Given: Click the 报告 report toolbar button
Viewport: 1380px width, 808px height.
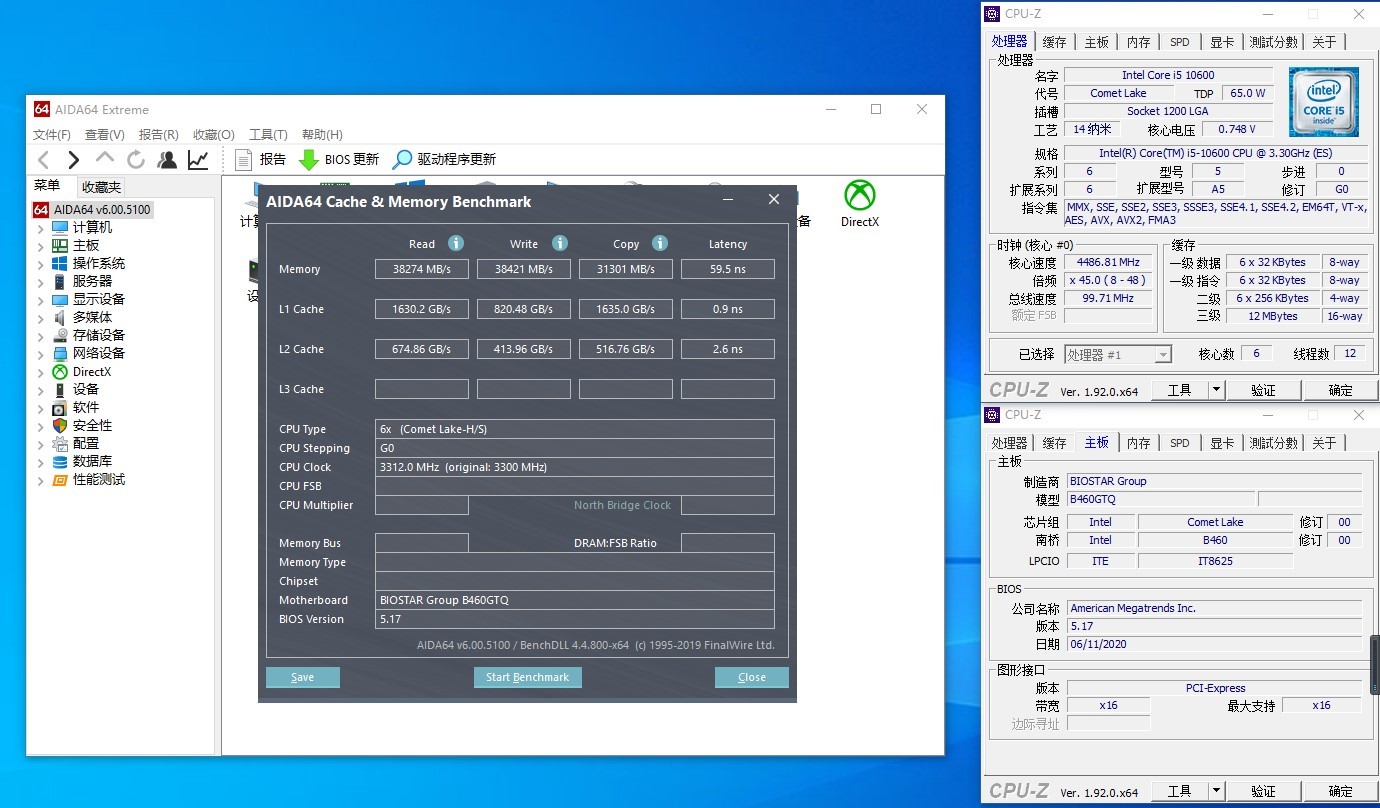Looking at the screenshot, I should point(260,159).
